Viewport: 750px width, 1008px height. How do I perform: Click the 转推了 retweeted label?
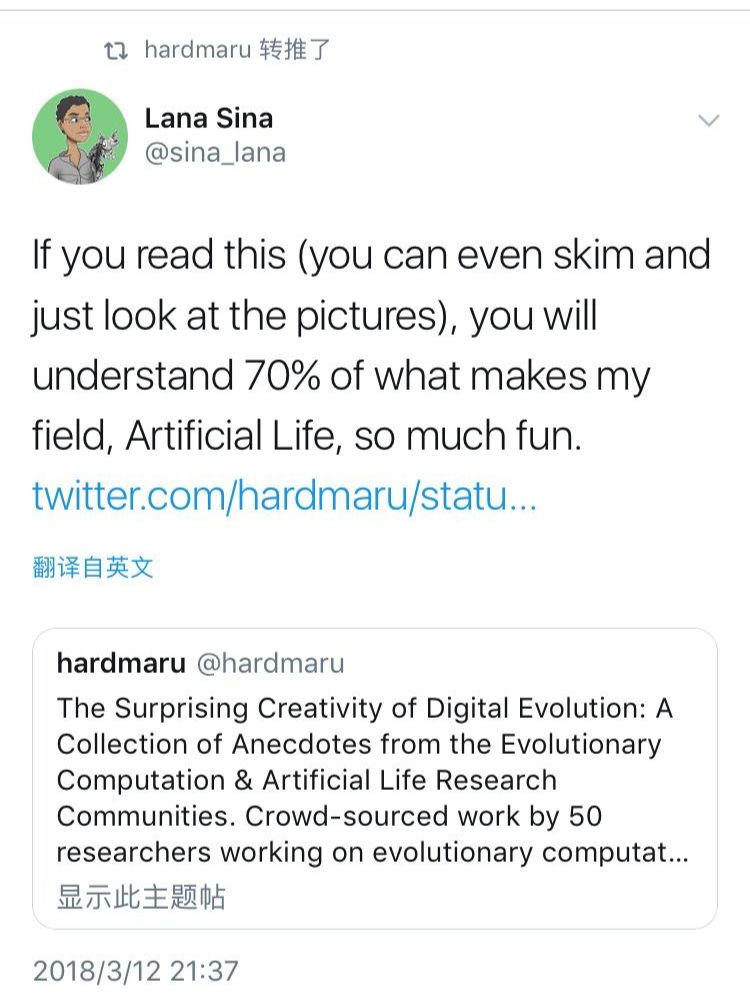click(294, 50)
